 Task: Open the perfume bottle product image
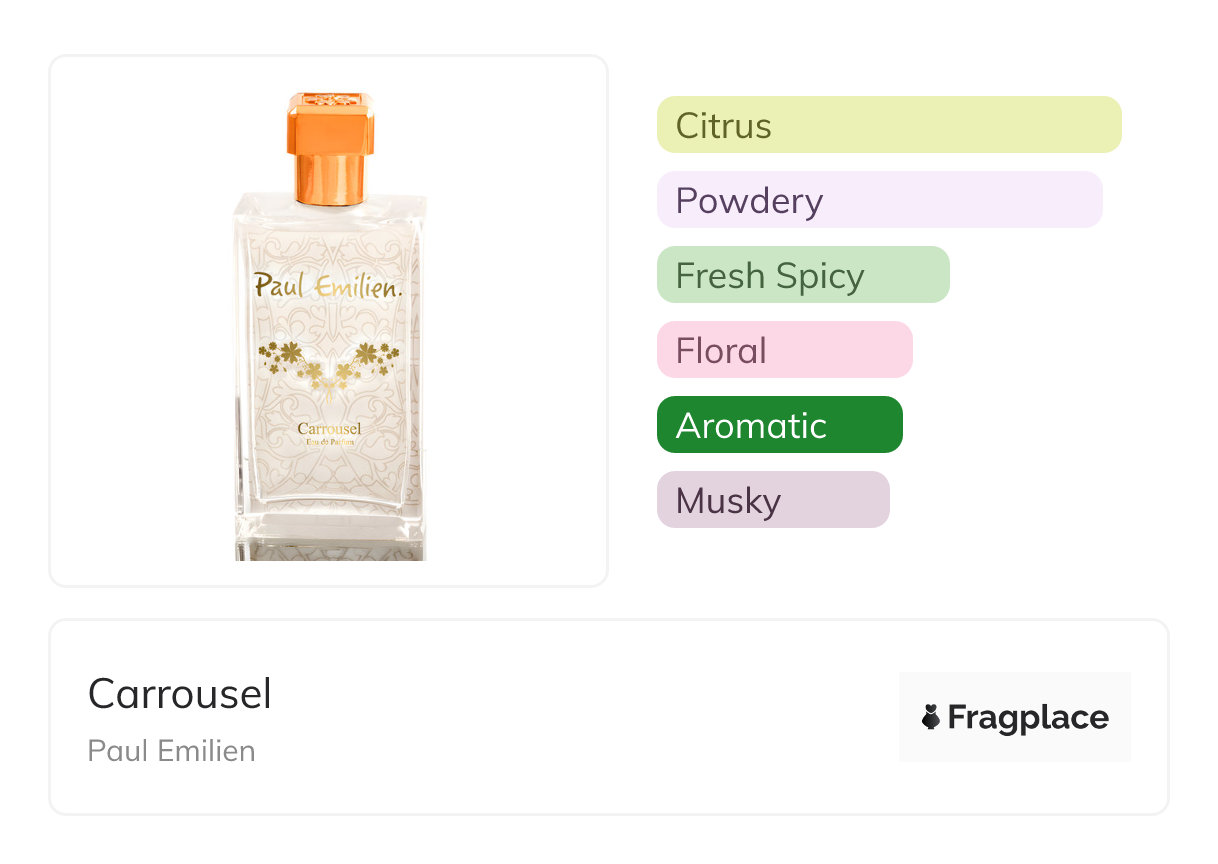pyautogui.click(x=328, y=320)
